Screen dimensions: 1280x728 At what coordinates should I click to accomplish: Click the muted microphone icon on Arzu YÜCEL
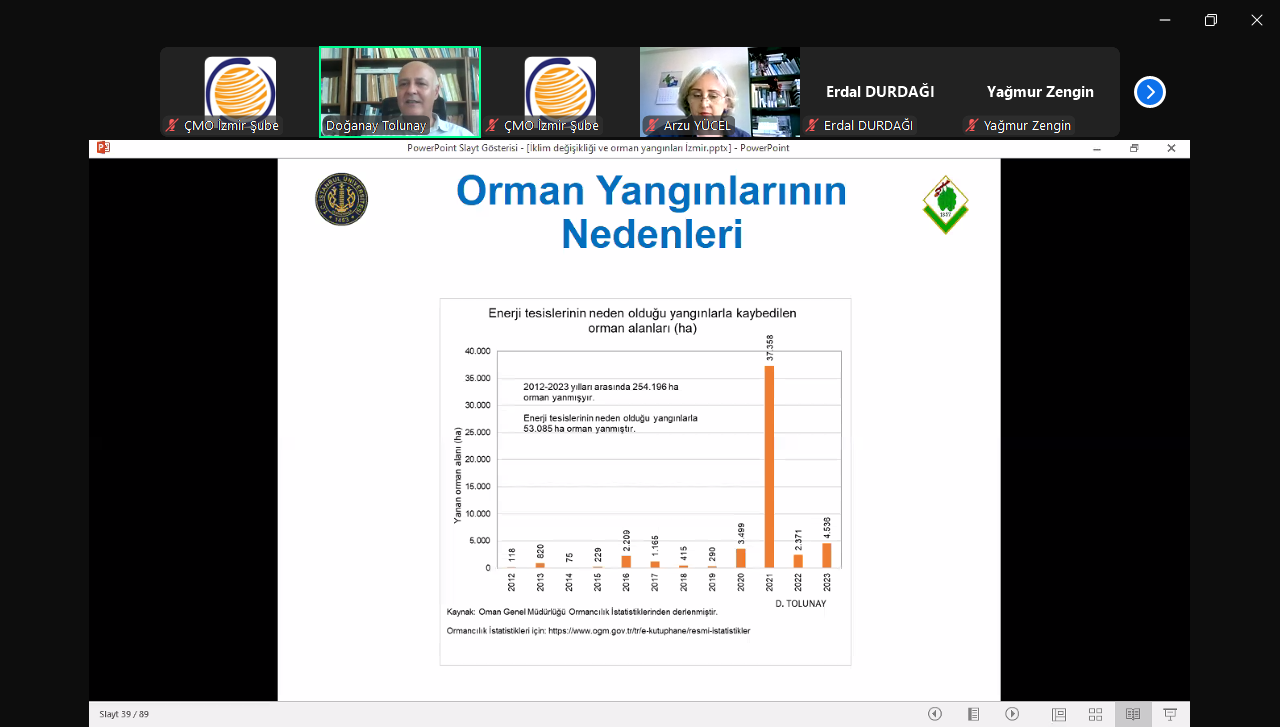click(652, 126)
